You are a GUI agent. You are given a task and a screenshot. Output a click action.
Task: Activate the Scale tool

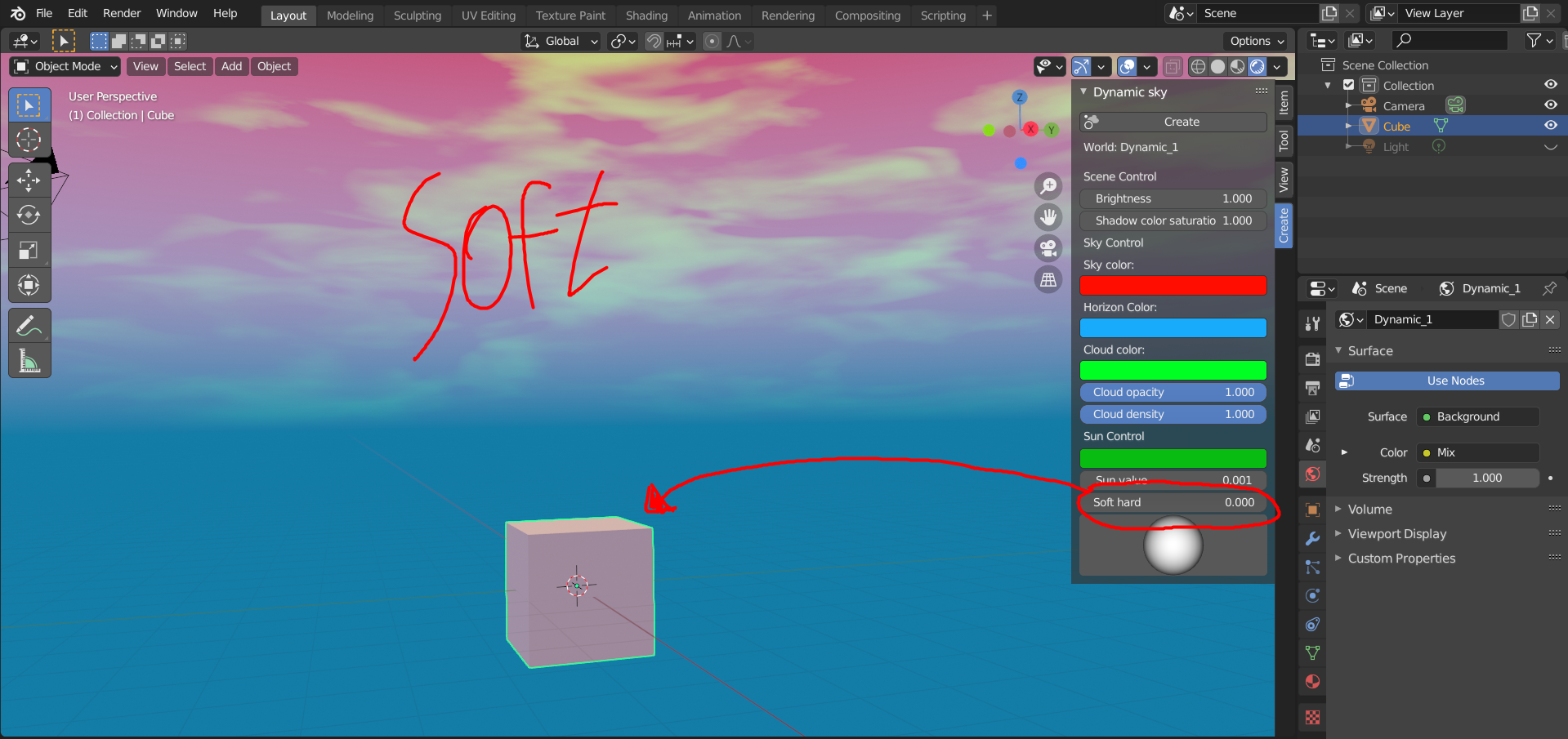[29, 250]
